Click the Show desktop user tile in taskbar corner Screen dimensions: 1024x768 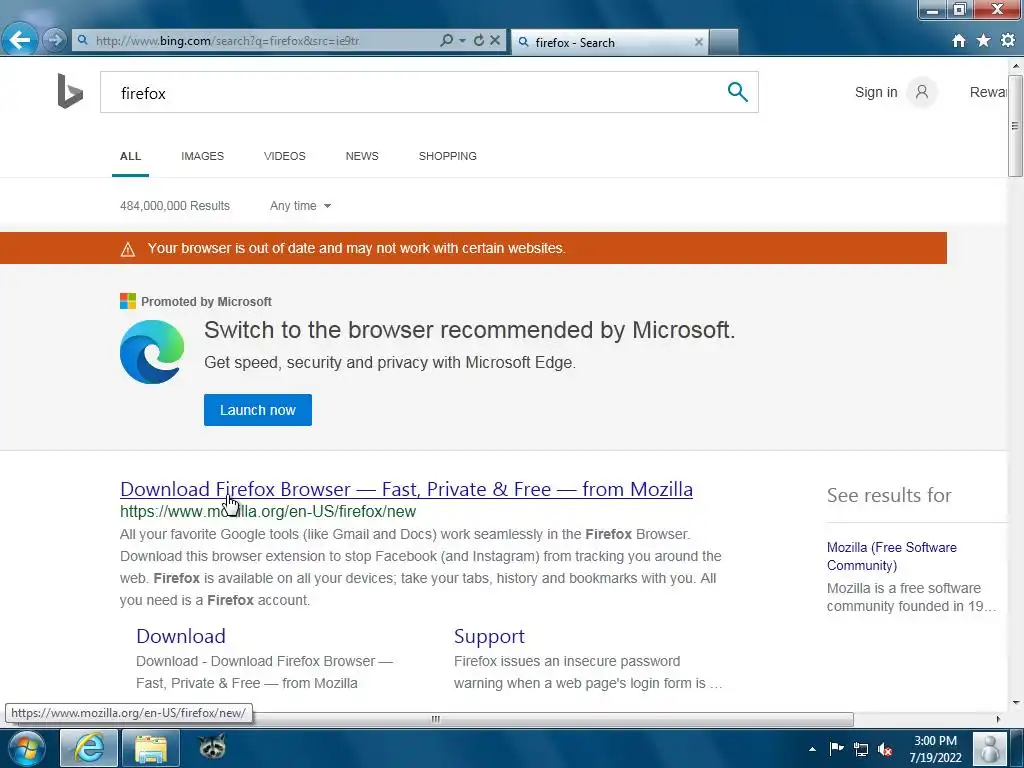coord(991,748)
